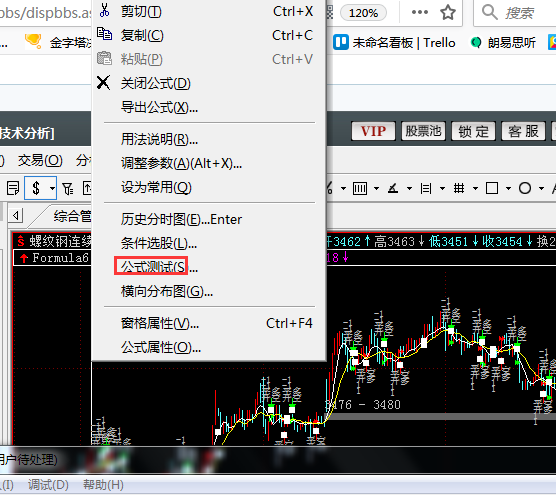Select 关闭公式(D) menu entry
This screenshot has height=495, width=556.
(x=209, y=83)
